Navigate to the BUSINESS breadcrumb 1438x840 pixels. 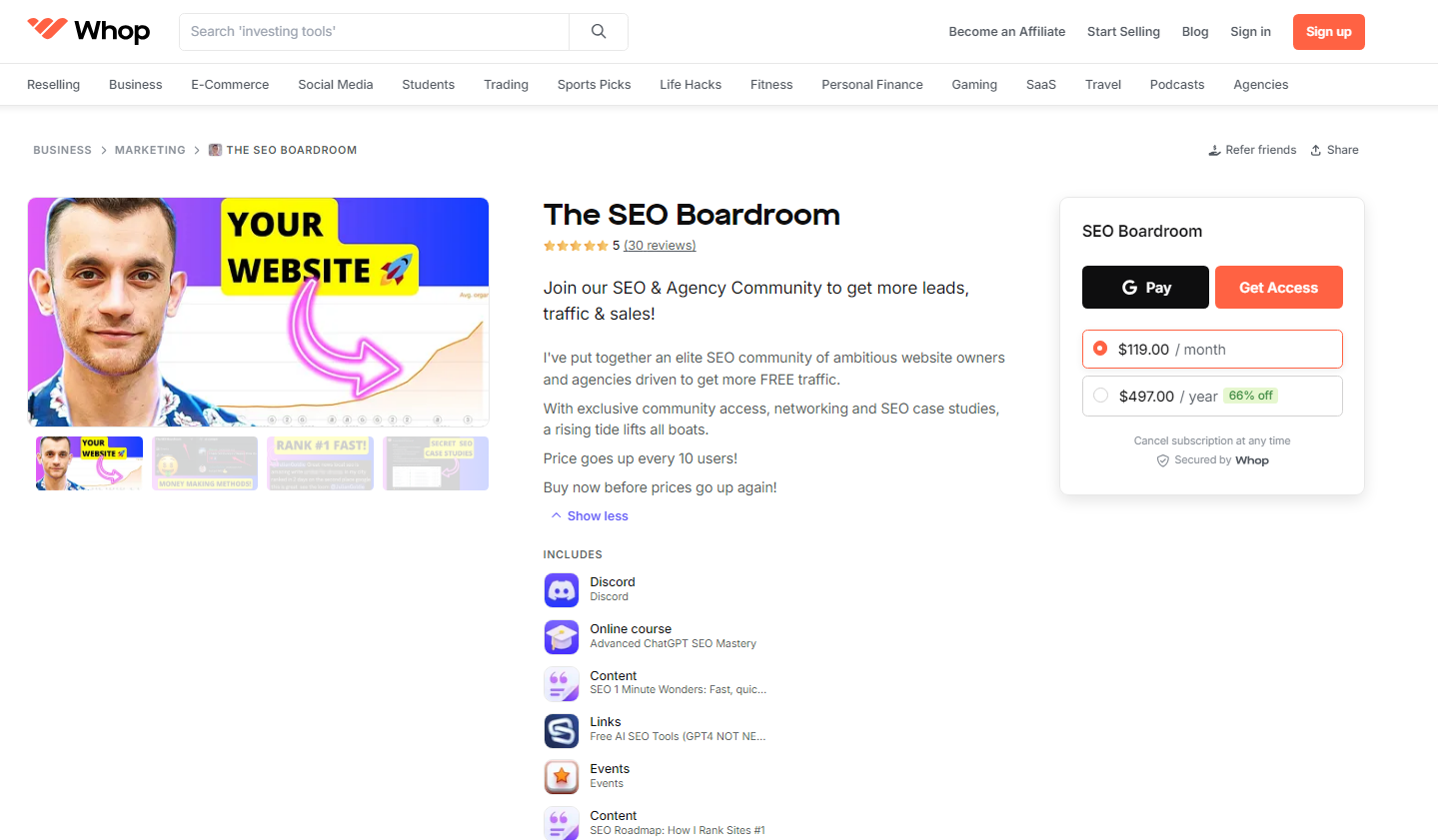[x=62, y=149]
